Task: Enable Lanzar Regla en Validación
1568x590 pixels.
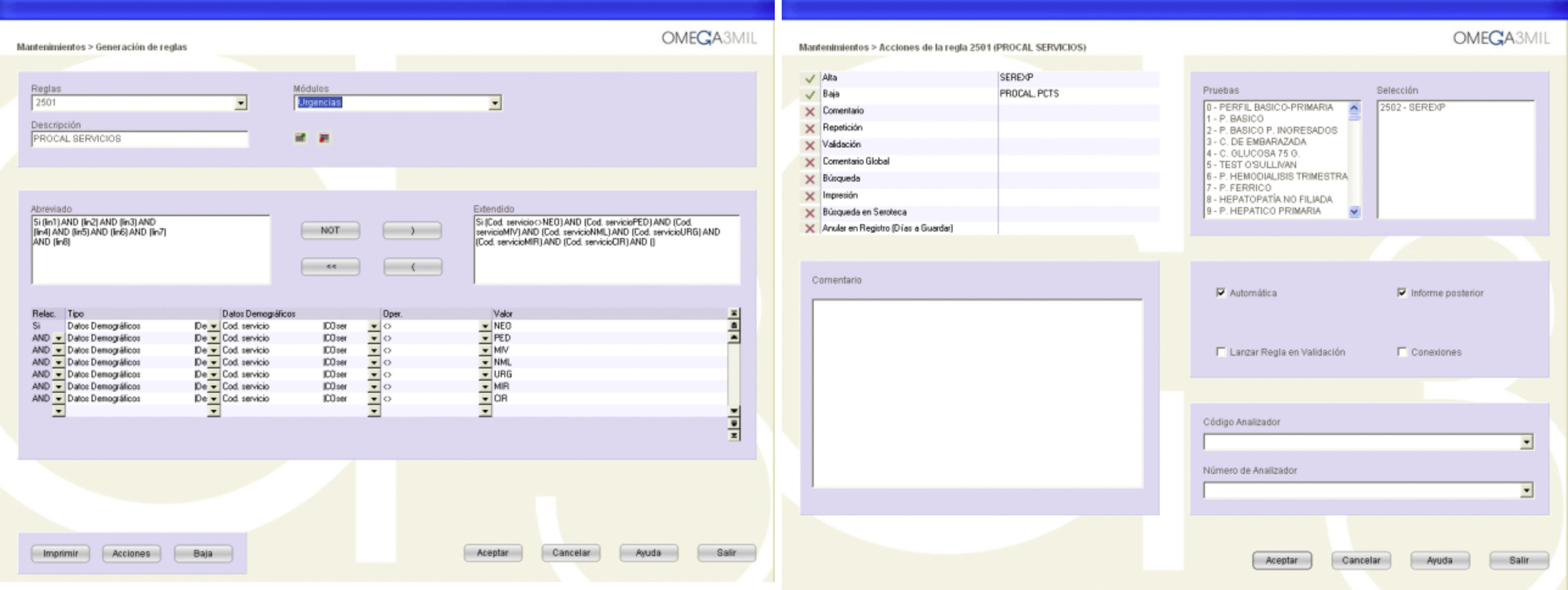Action: [x=1221, y=352]
